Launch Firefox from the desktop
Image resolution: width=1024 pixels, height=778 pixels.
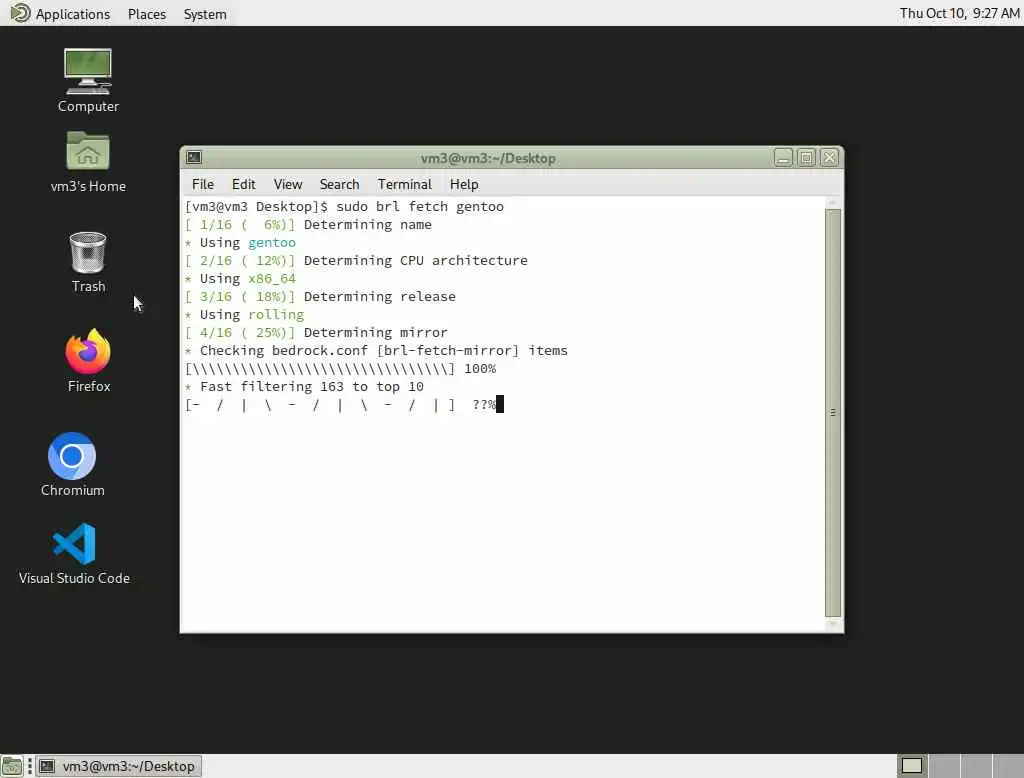(89, 361)
